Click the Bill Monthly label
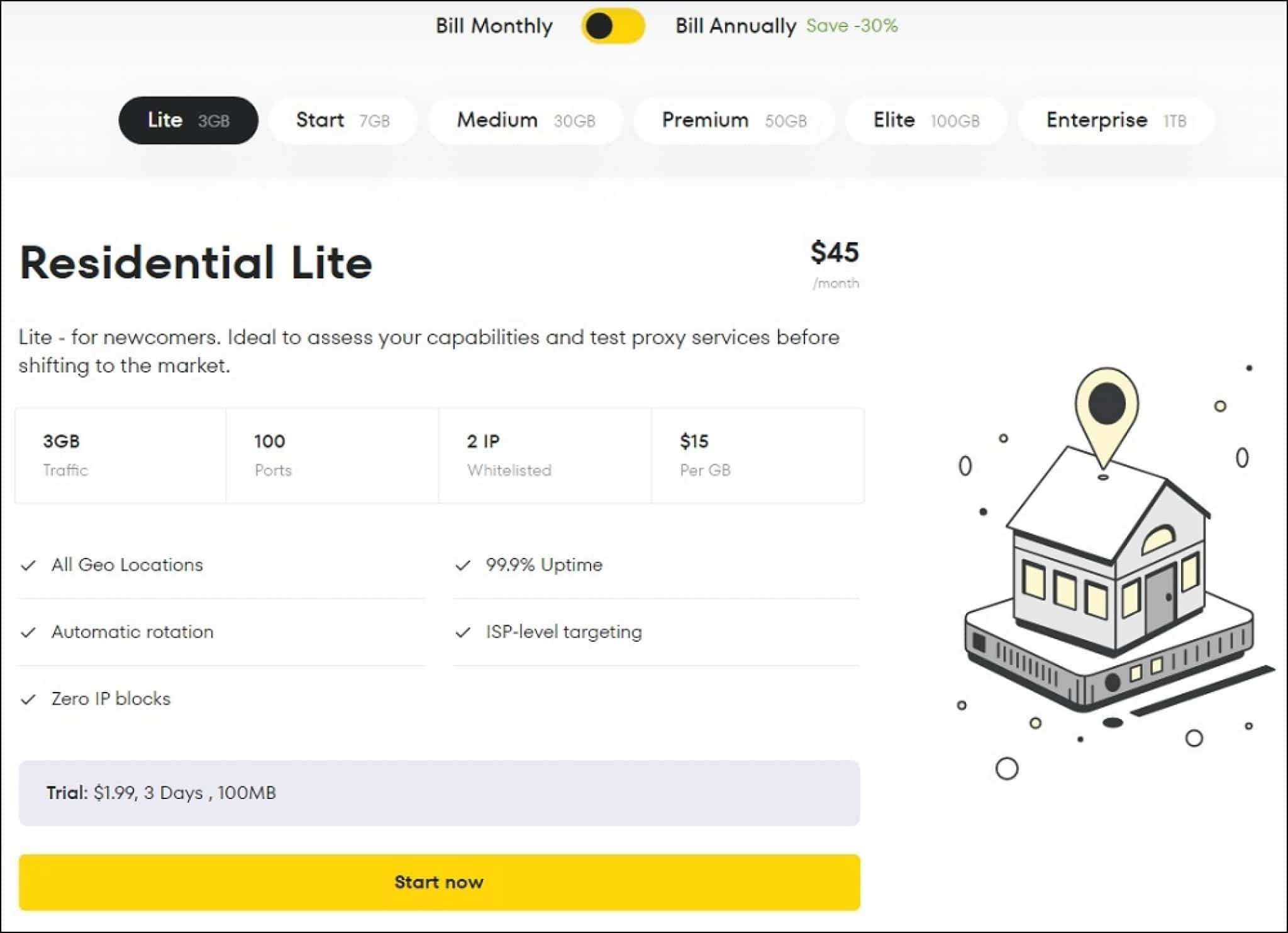Screen dimensions: 1288x933 point(494,26)
